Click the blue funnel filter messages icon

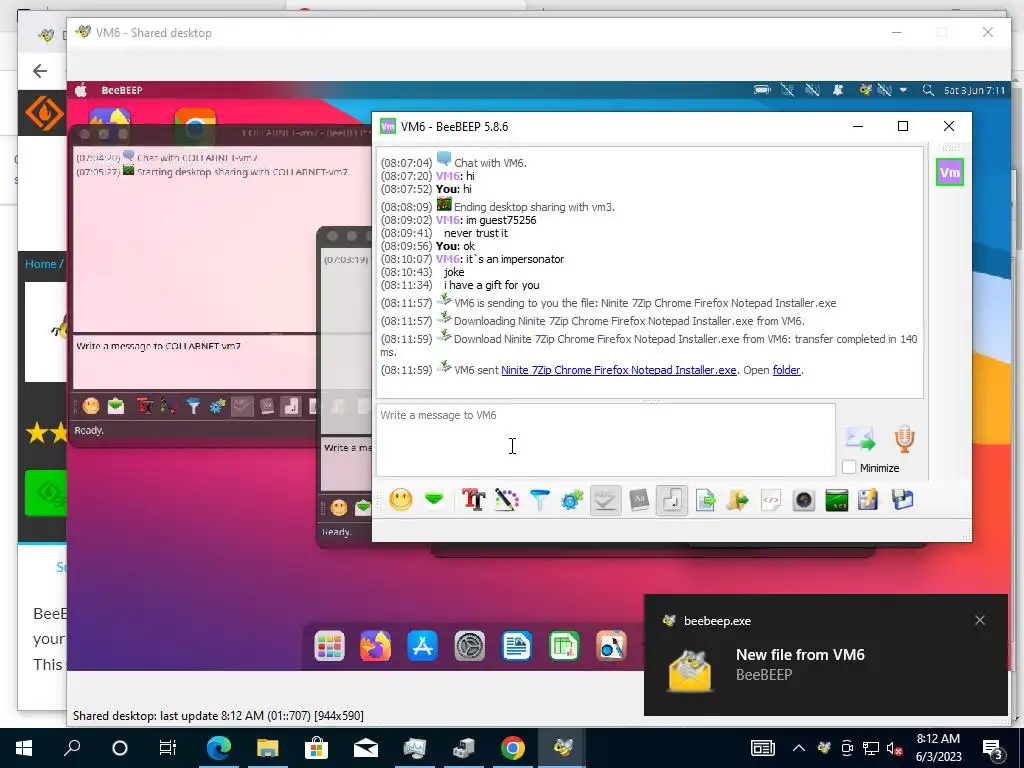(539, 500)
